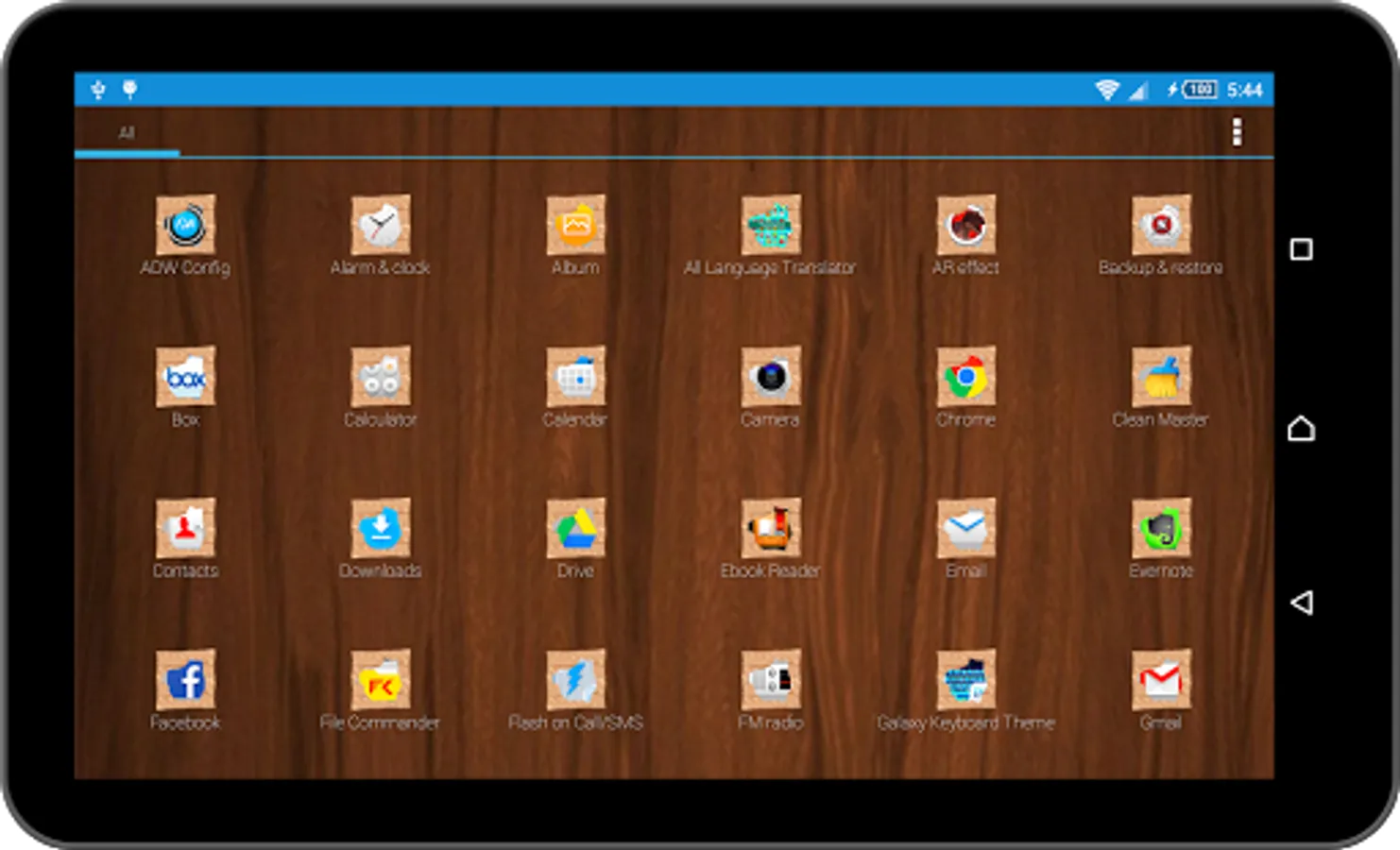Launch the Evernote app
1400x850 pixels.
click(1161, 528)
